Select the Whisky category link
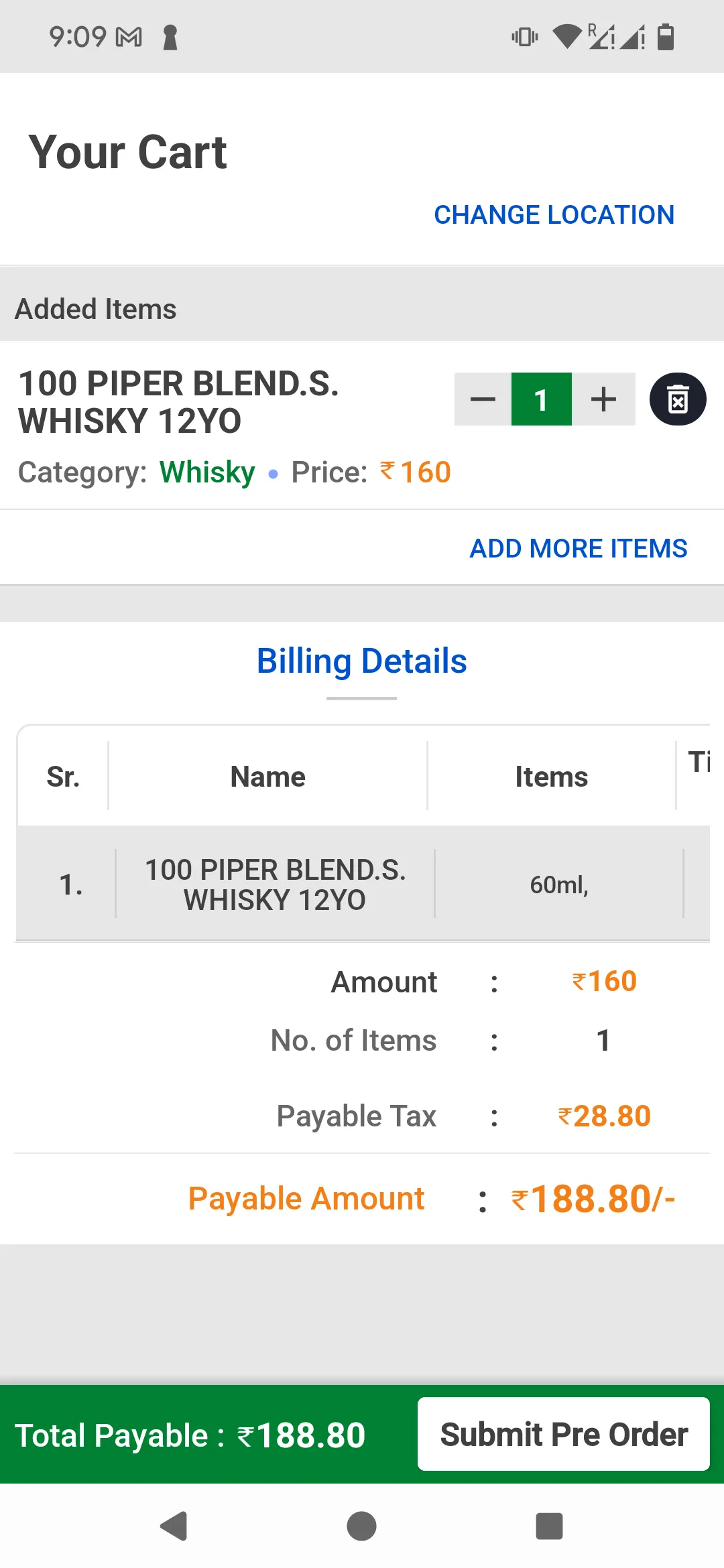Viewport: 724px width, 1568px height. [x=206, y=472]
